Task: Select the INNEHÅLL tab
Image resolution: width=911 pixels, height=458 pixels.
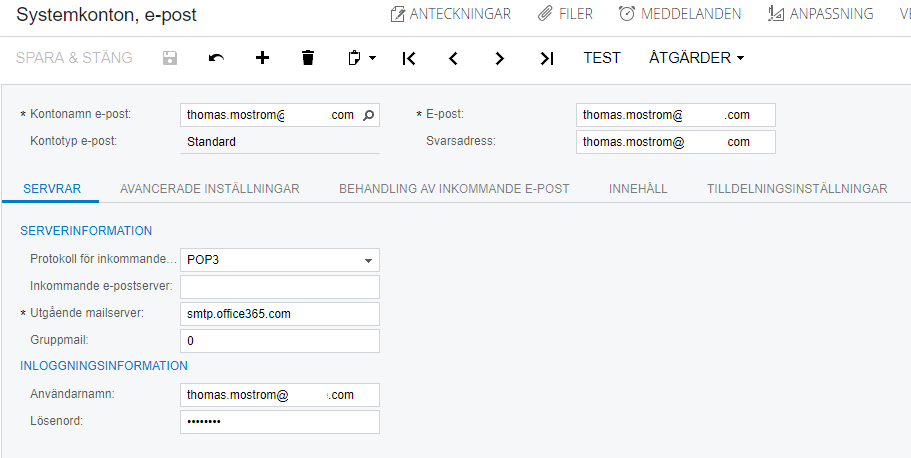Action: pos(638,188)
